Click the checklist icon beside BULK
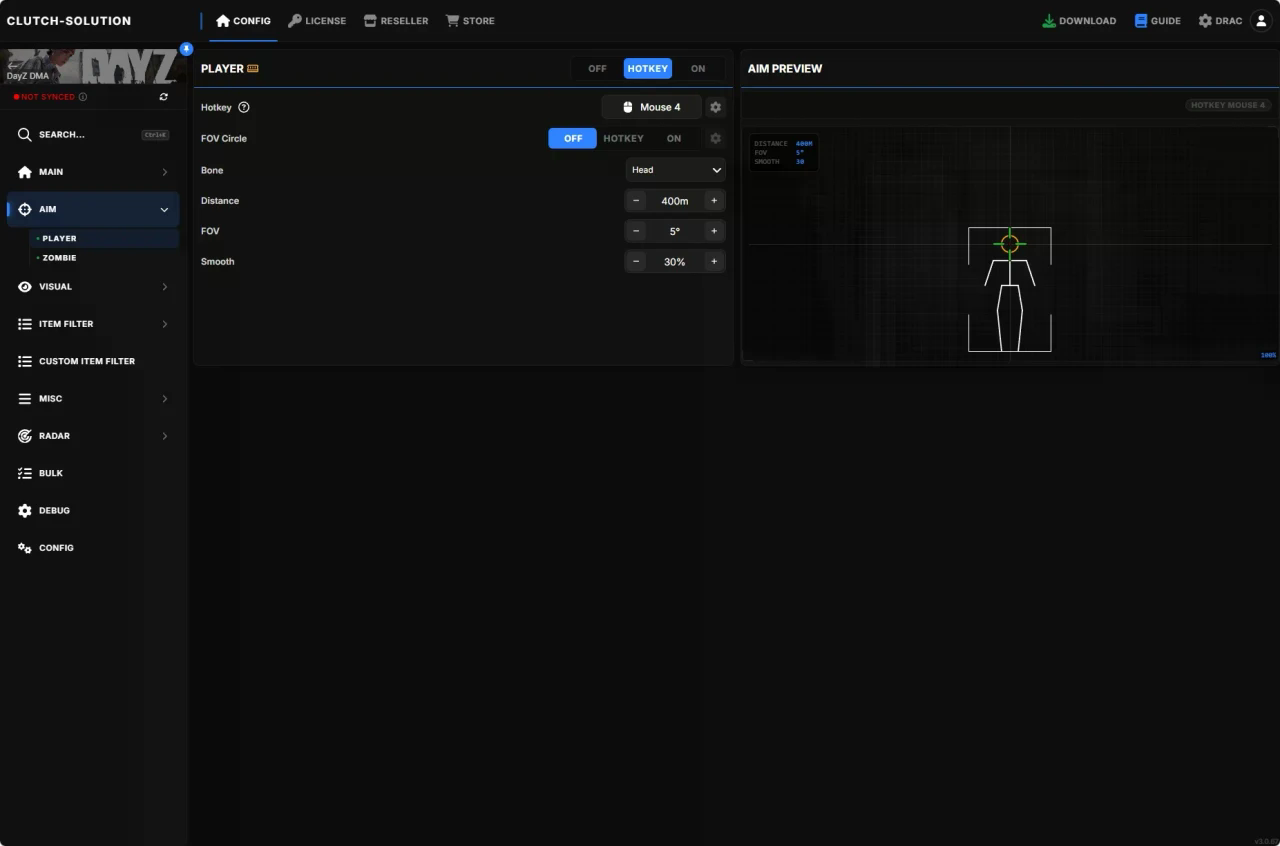This screenshot has width=1280, height=846. [25, 473]
